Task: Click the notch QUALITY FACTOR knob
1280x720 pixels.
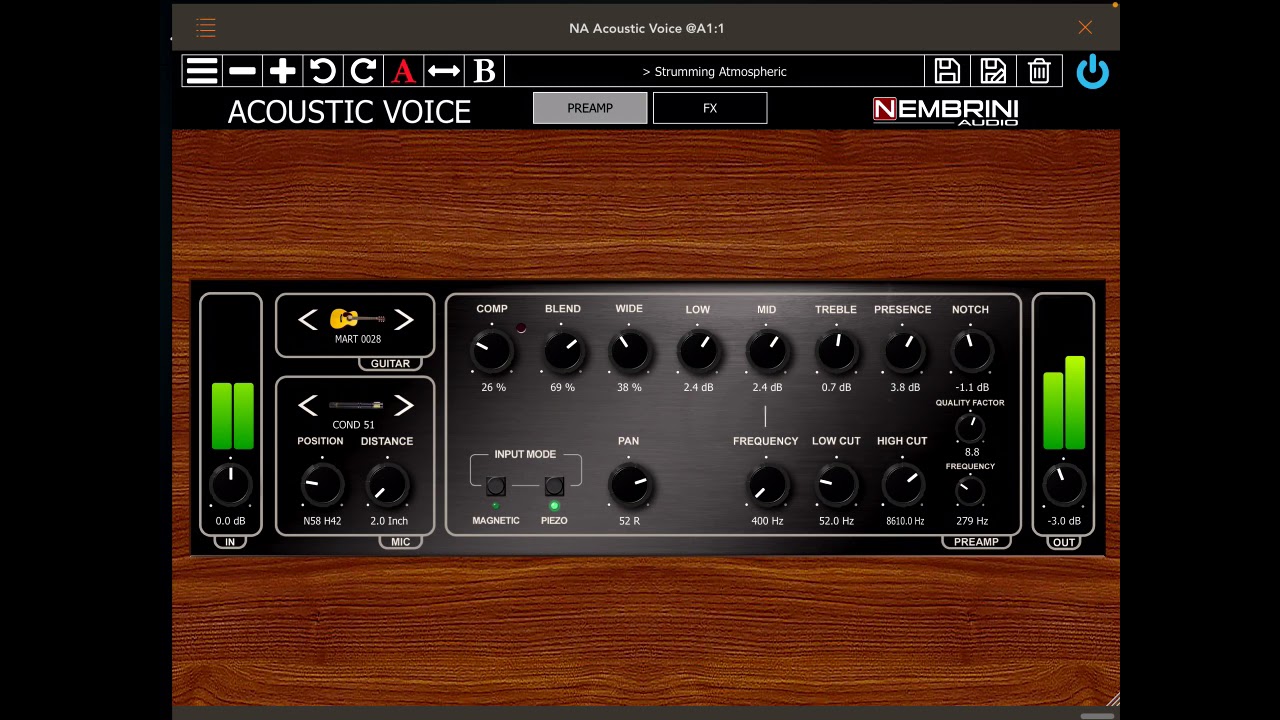Action: pyautogui.click(x=970, y=428)
